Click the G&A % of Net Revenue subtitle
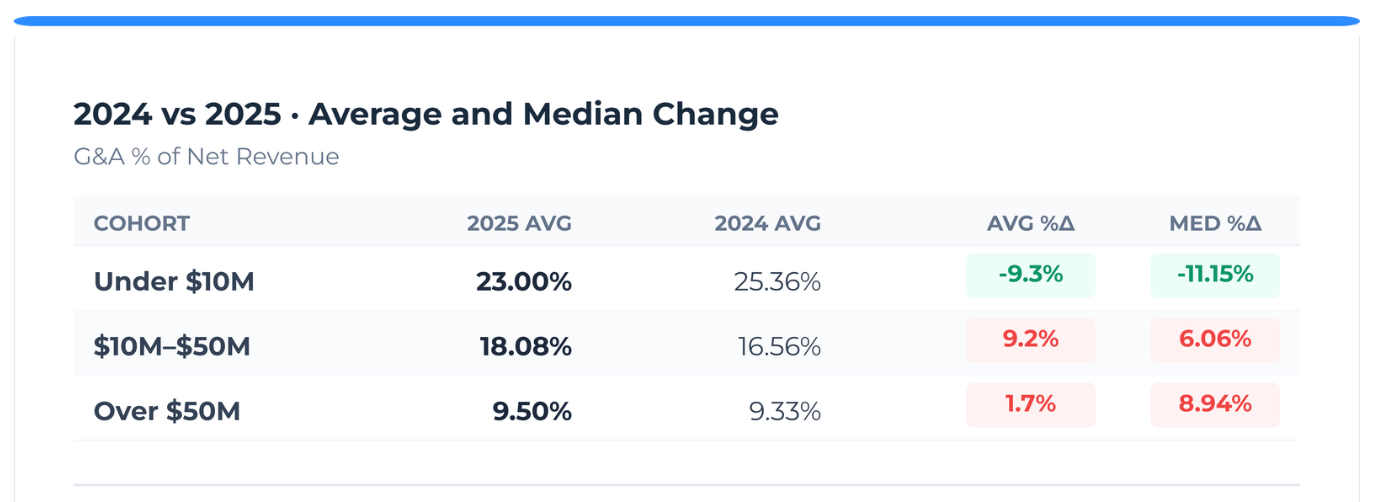The image size is (1380, 502). [x=206, y=157]
